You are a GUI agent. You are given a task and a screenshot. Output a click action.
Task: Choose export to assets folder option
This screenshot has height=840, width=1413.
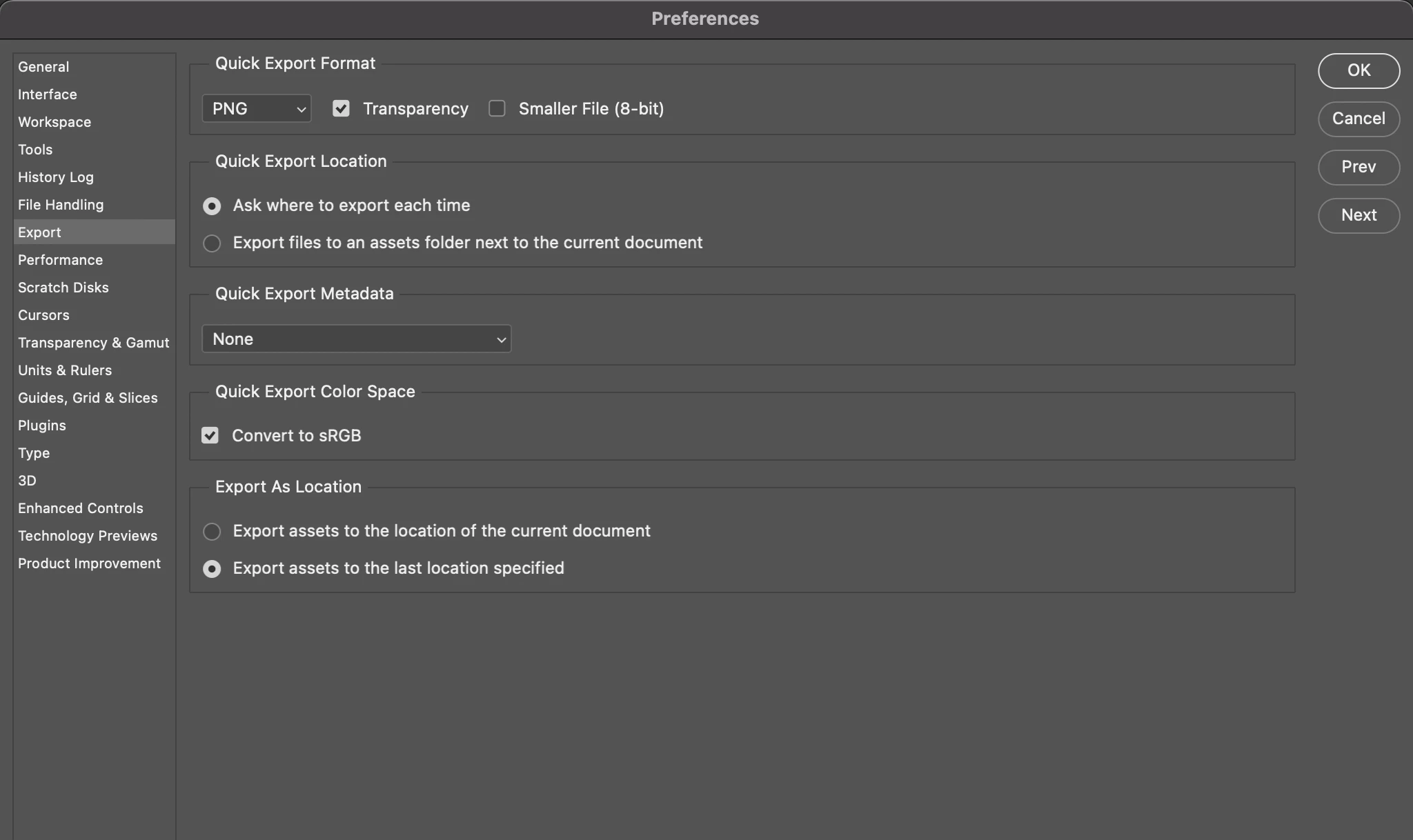[x=212, y=243]
